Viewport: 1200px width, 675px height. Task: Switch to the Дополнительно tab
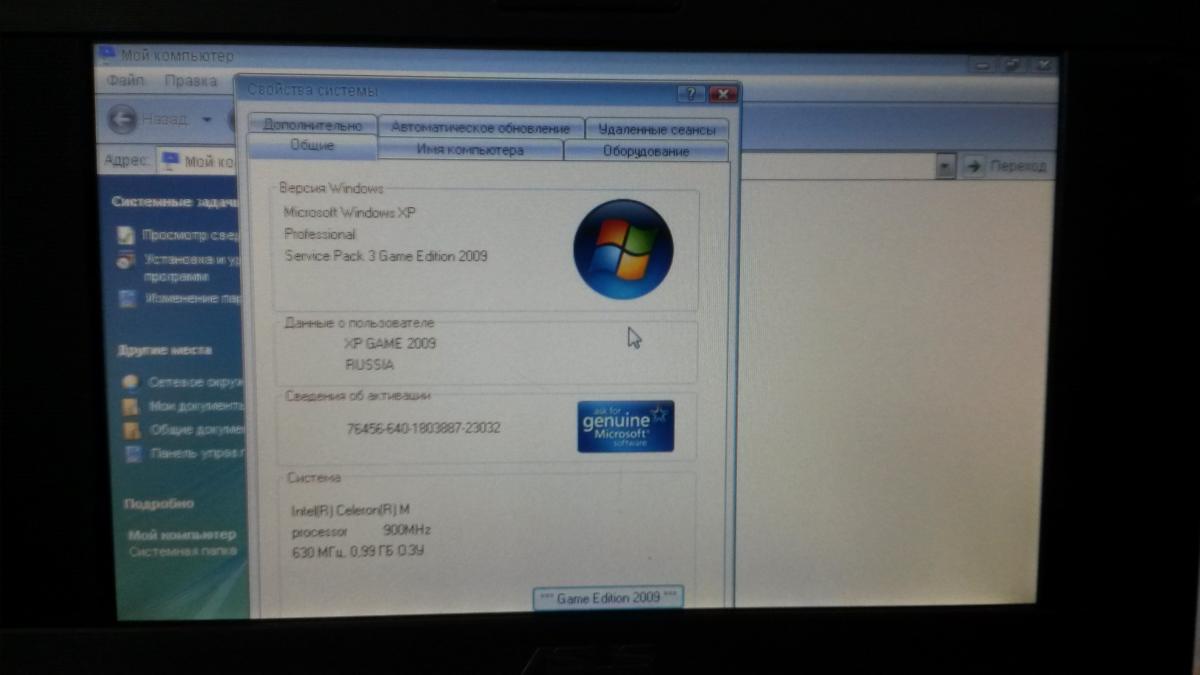coord(312,126)
